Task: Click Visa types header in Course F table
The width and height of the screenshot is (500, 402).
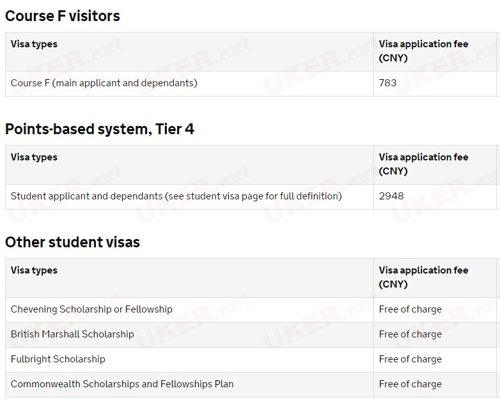Action: pos(34,44)
